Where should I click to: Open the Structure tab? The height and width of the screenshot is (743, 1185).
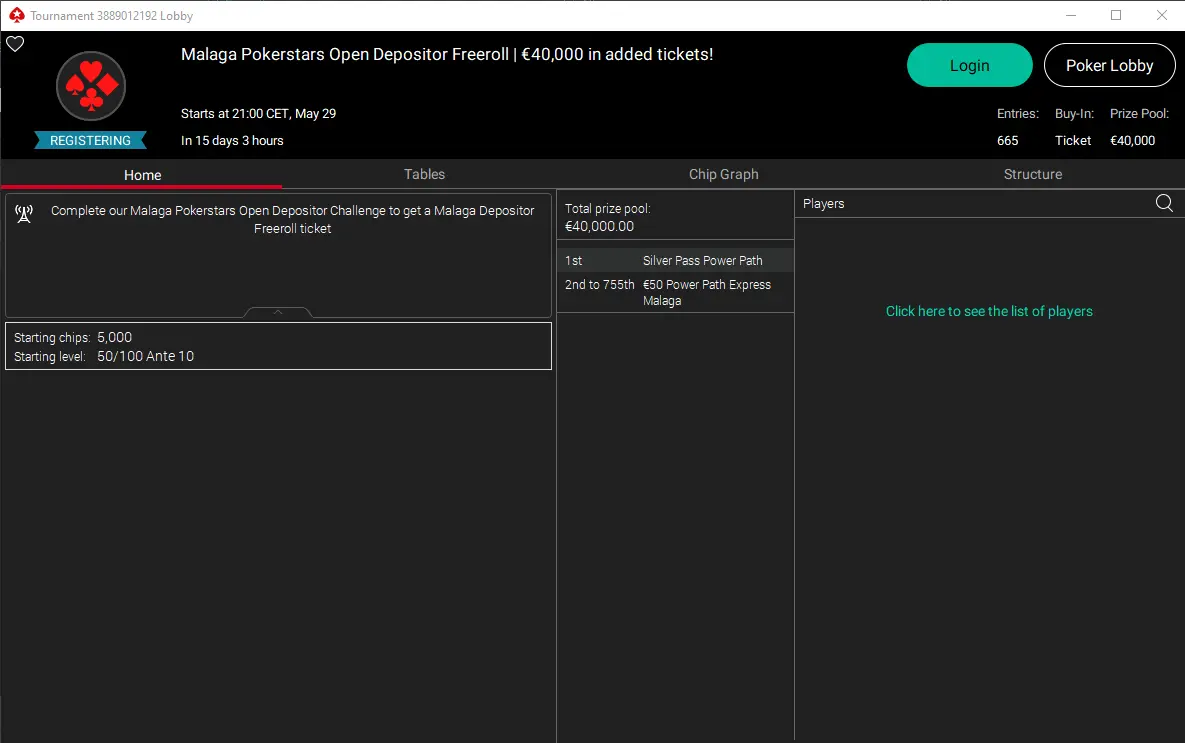pyautogui.click(x=1032, y=174)
